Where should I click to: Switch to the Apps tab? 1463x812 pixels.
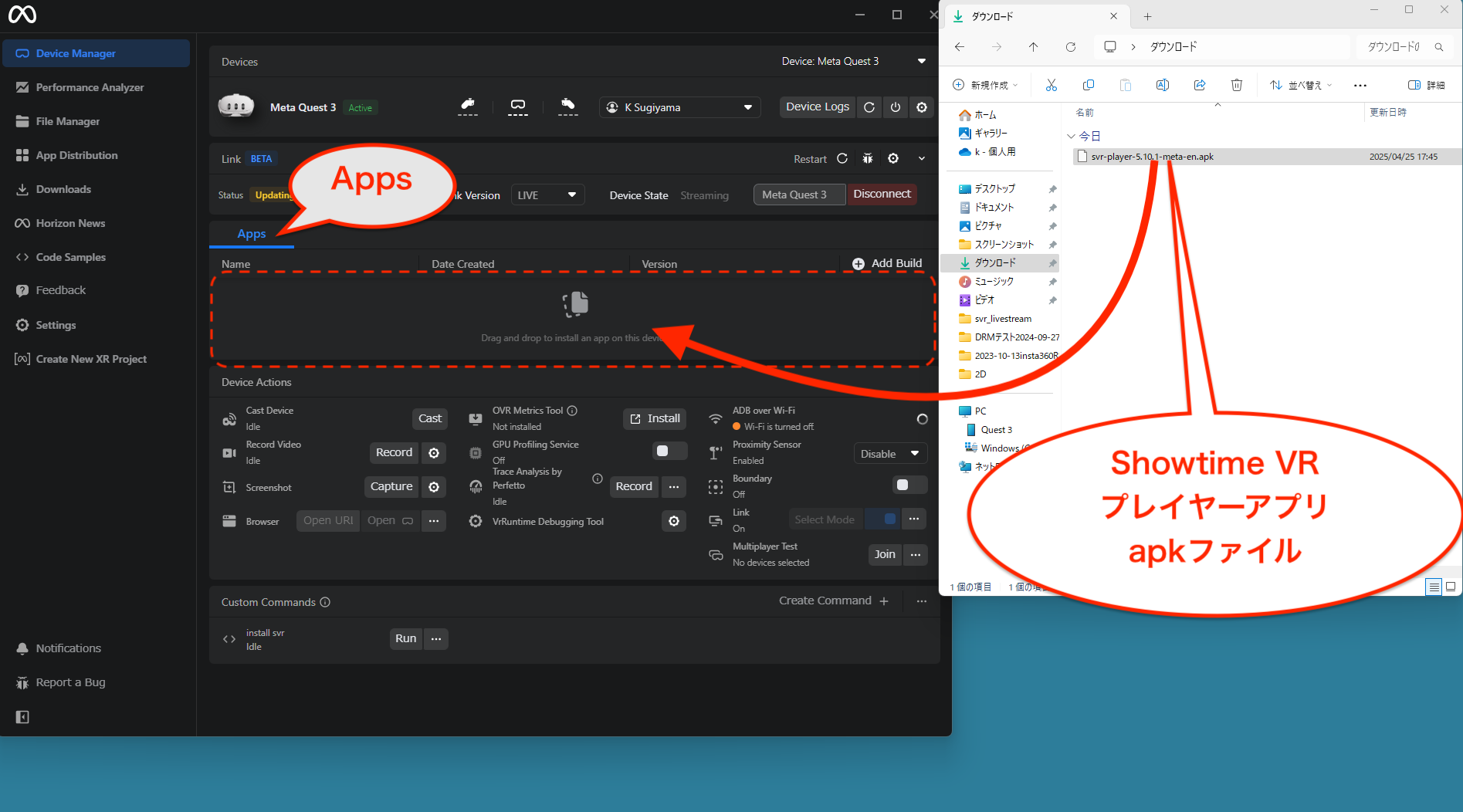(x=252, y=234)
